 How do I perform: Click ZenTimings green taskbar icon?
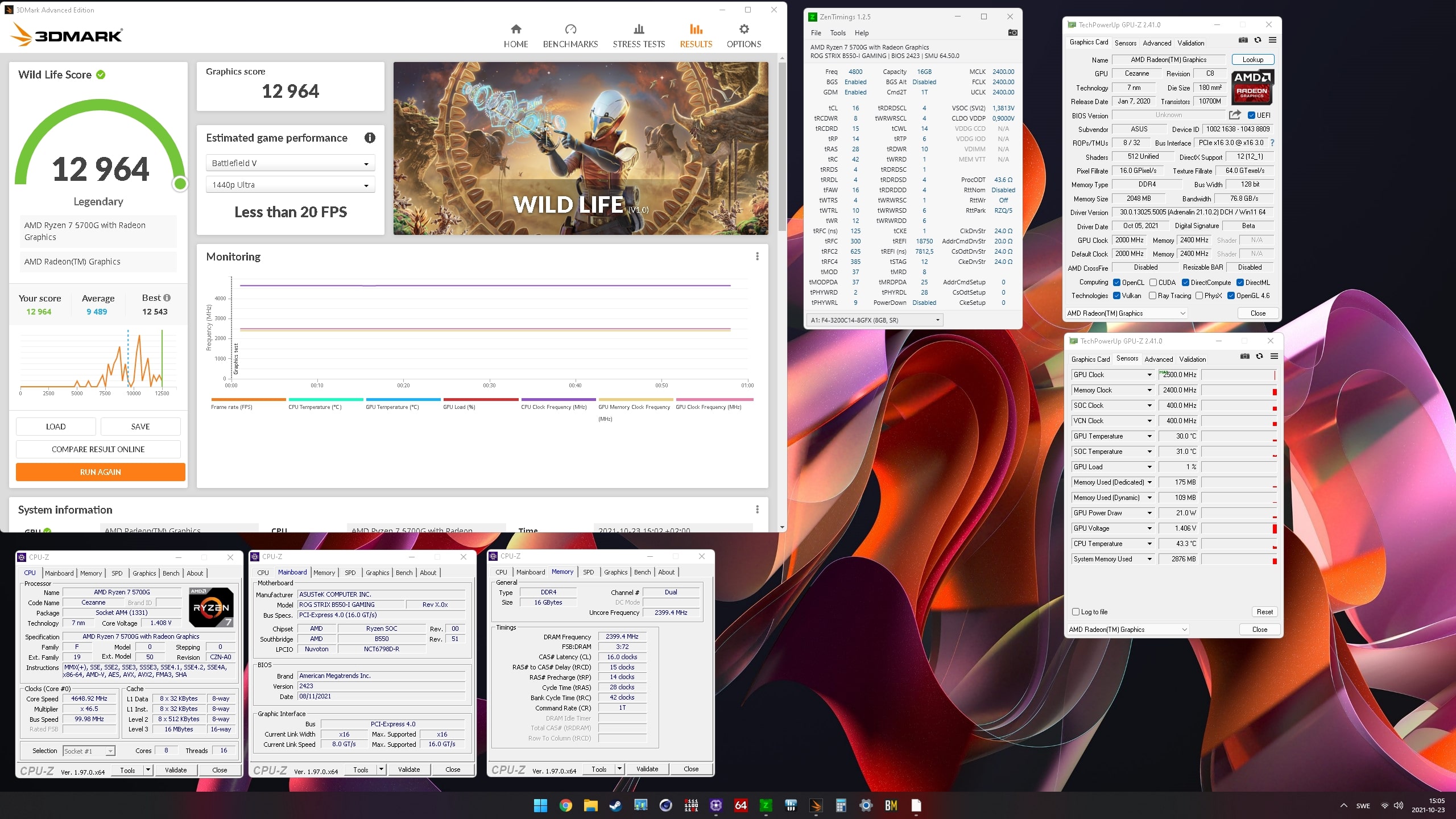(766, 805)
